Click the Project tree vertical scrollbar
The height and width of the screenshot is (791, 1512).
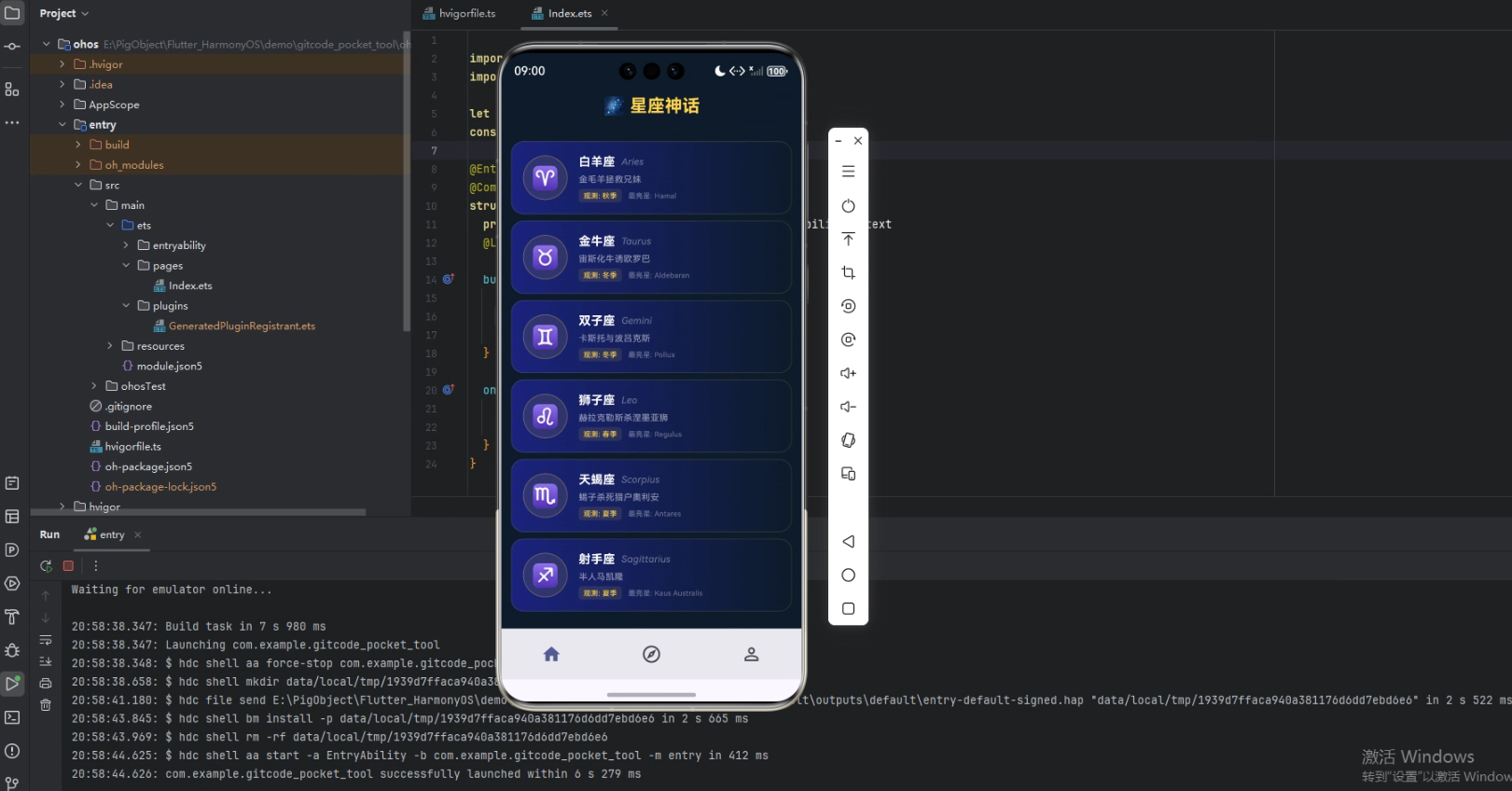tap(407, 182)
